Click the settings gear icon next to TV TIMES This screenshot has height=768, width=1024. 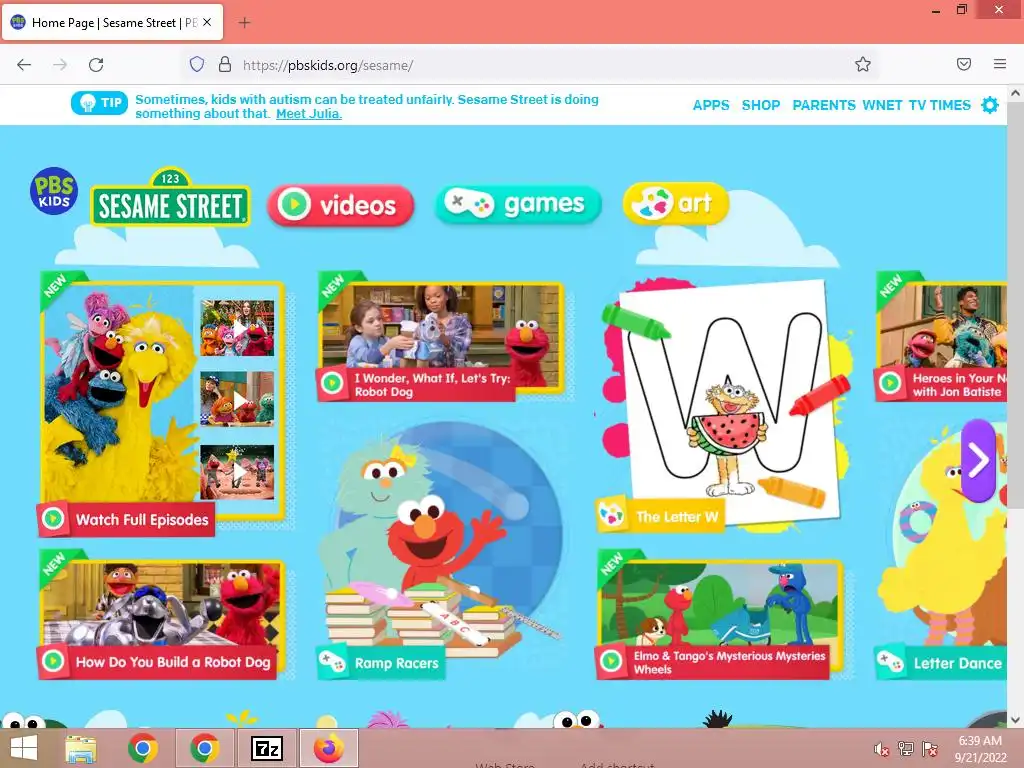[990, 105]
